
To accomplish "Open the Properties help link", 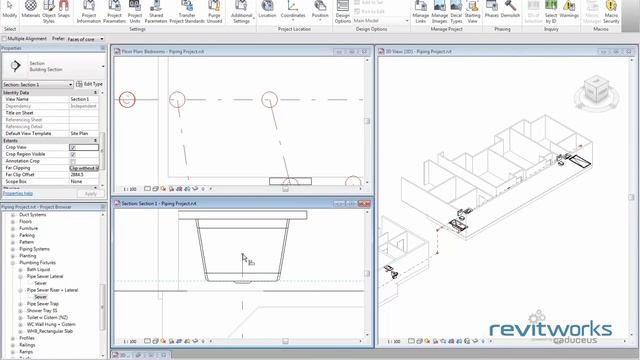I will (18, 193).
